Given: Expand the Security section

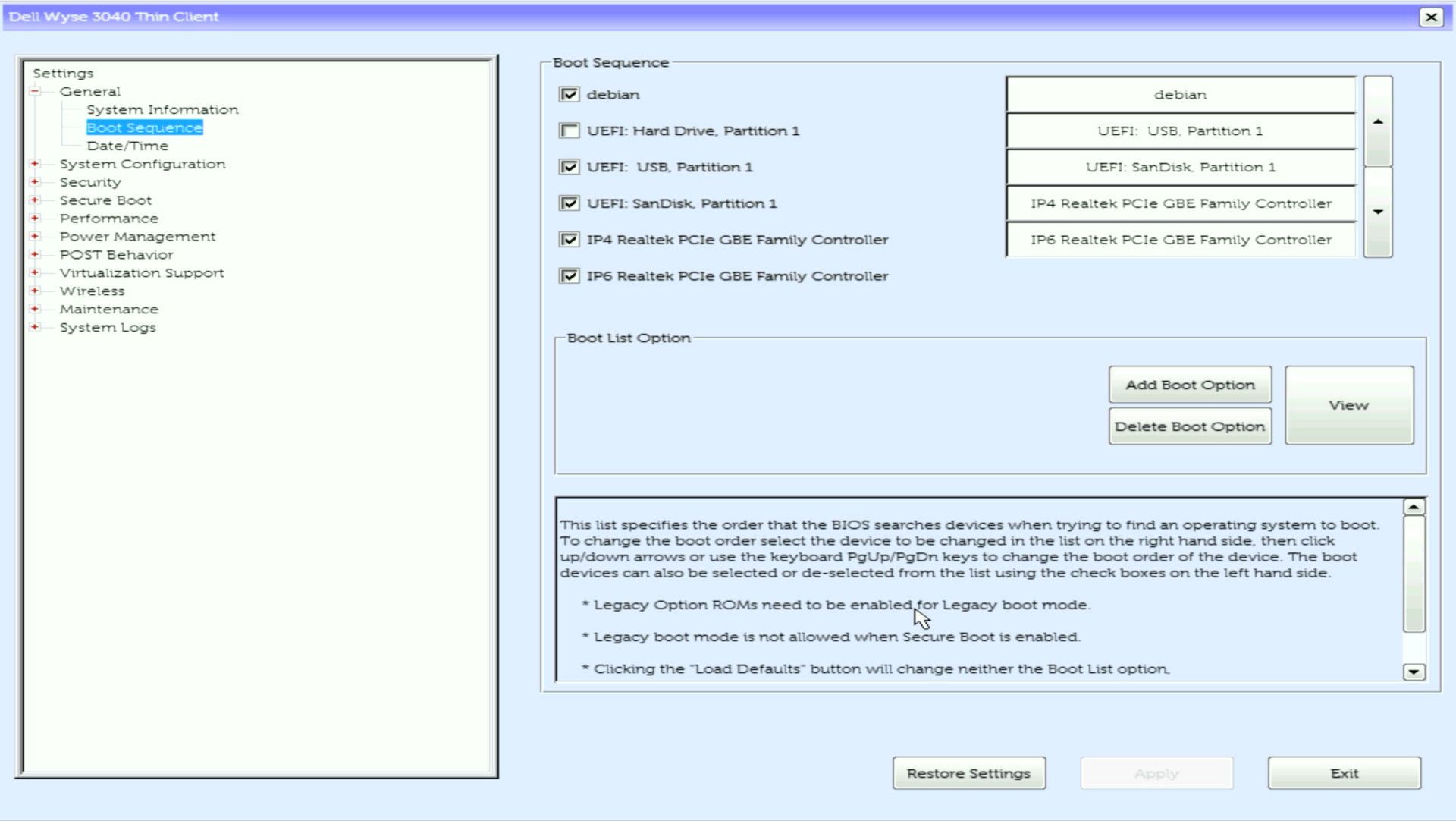Looking at the screenshot, I should (35, 182).
